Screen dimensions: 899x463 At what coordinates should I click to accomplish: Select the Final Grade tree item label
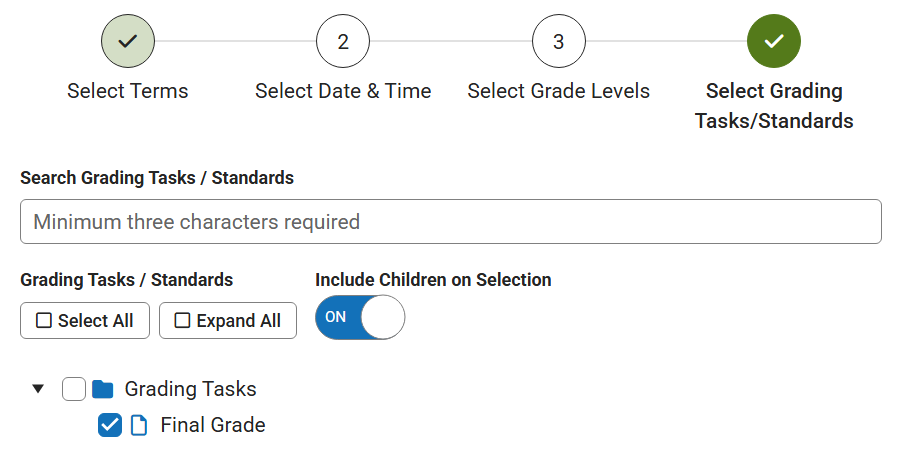pos(213,425)
